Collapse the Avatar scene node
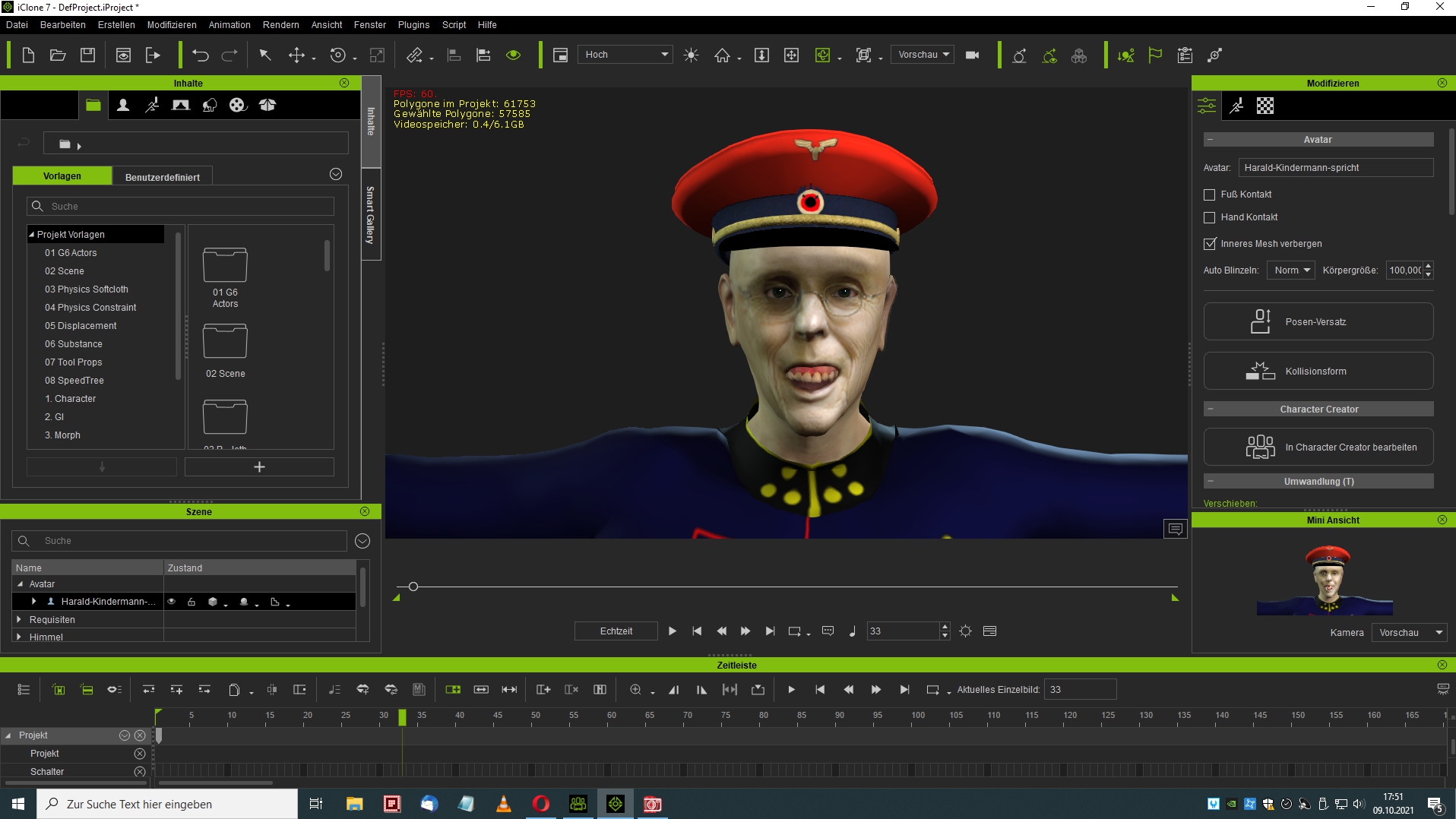 tap(20, 584)
